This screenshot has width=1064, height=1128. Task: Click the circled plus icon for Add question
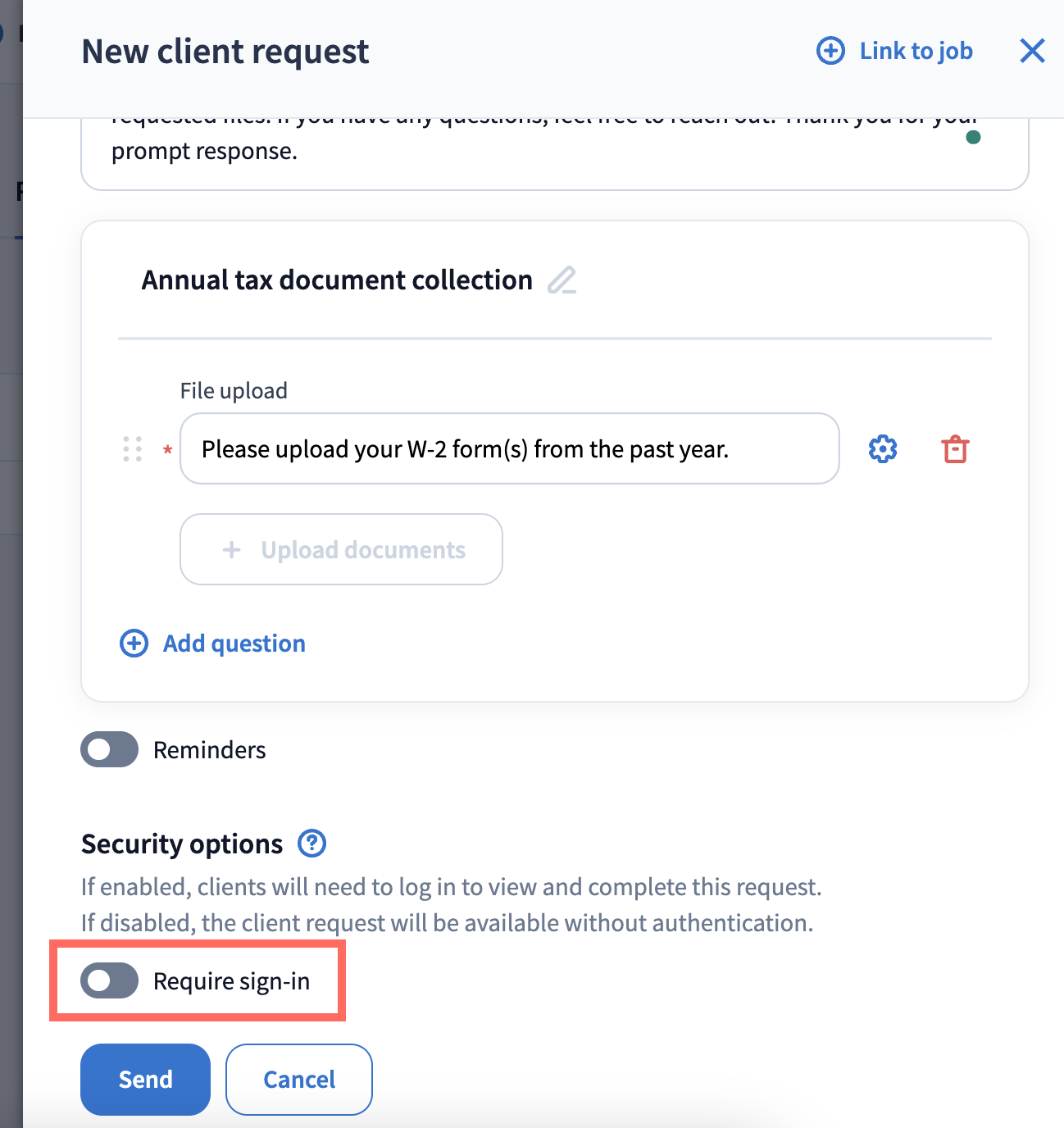134,644
